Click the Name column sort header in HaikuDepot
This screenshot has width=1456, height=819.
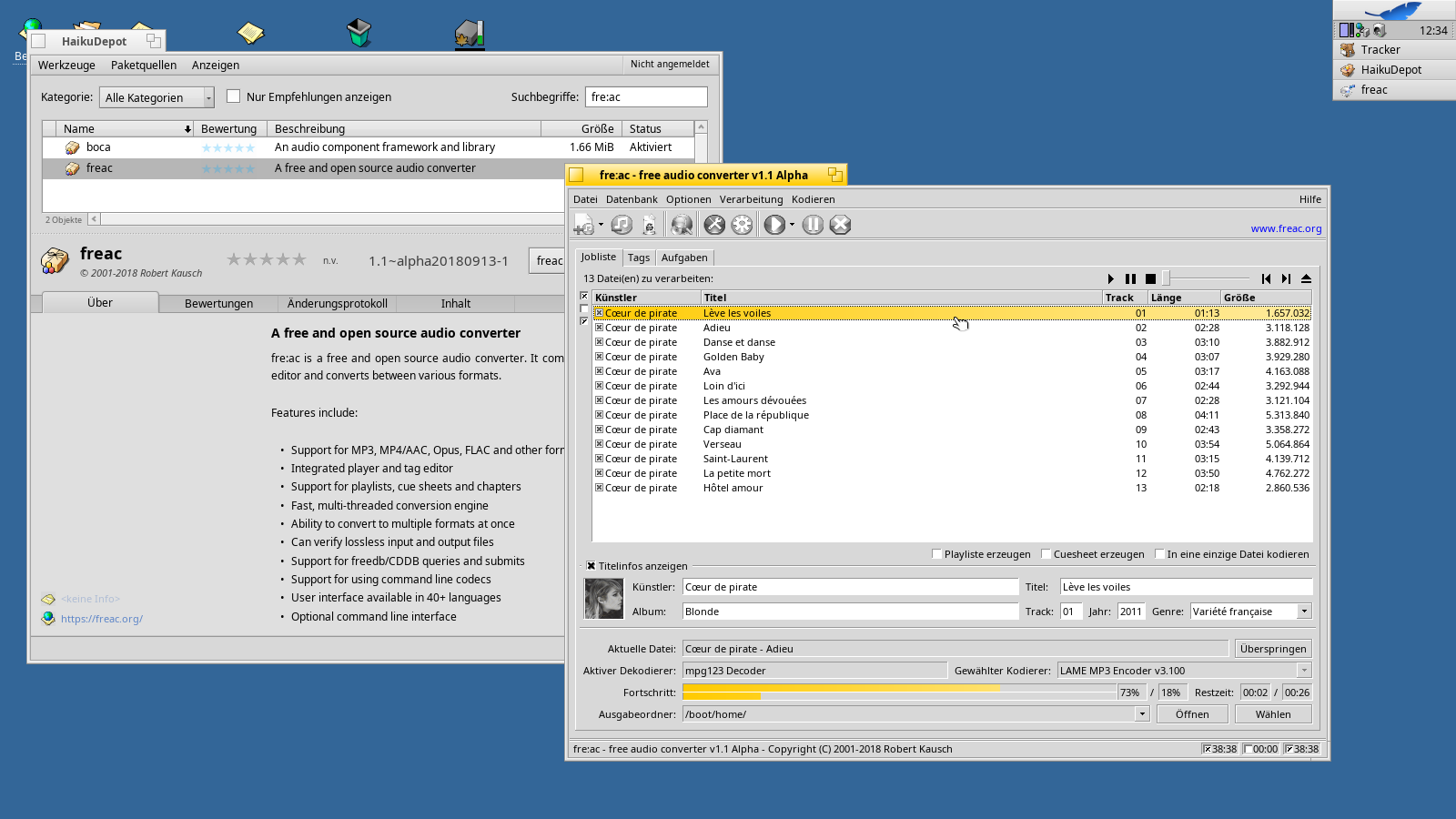126,129
